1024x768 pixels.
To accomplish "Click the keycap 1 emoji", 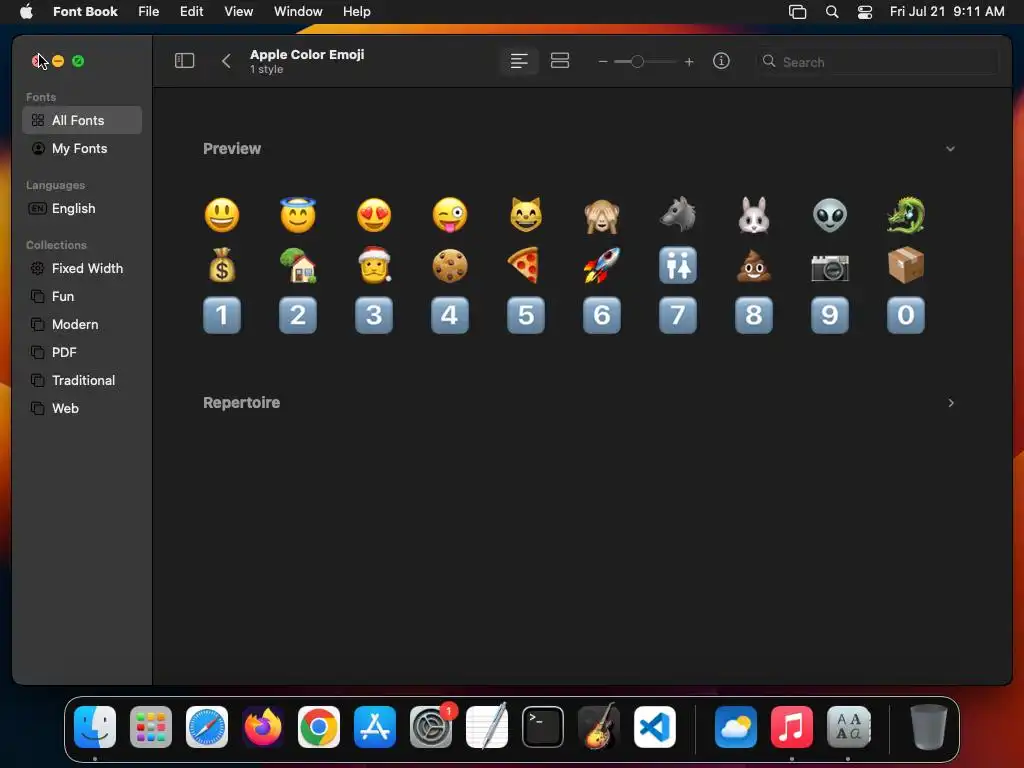I will [222, 315].
